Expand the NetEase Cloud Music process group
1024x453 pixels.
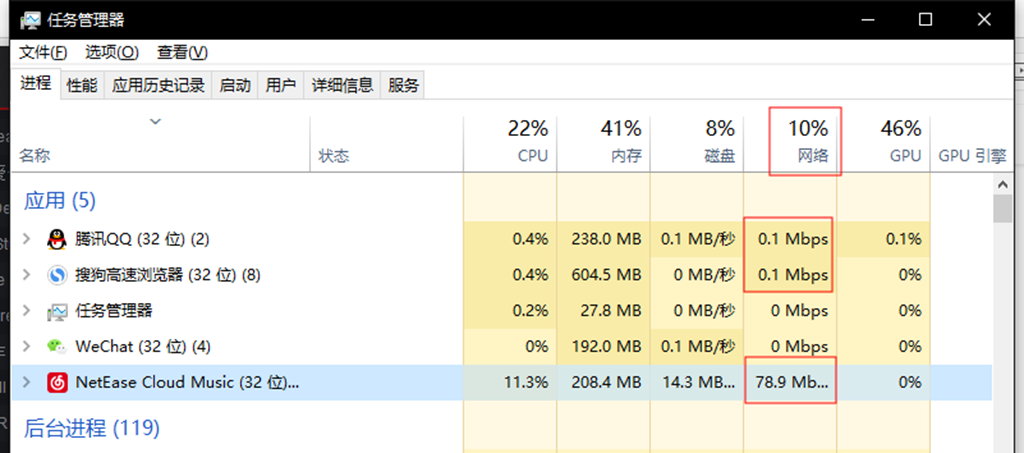(x=27, y=383)
